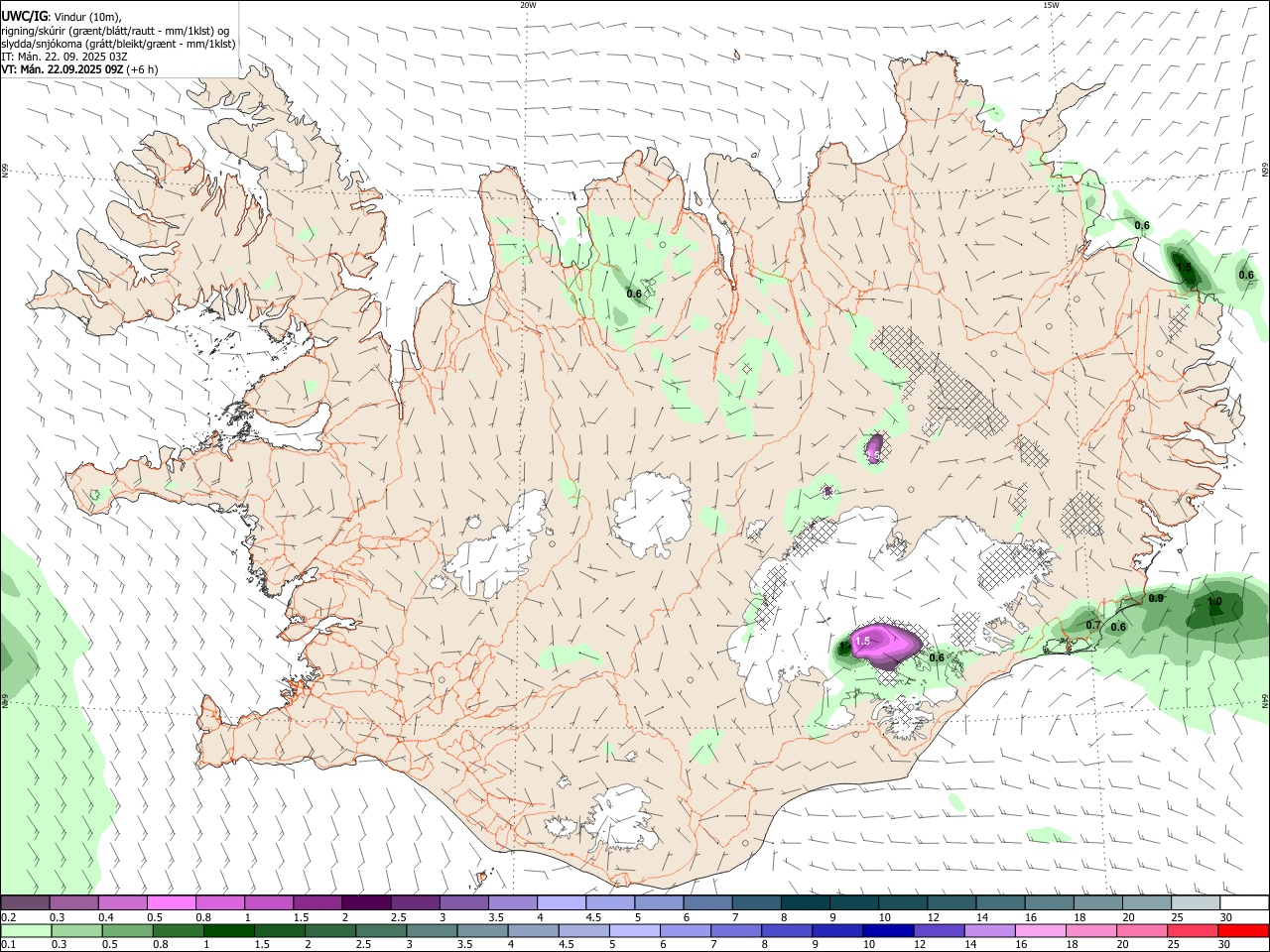Click the 0.7 rain value off southeast coast

[x=1093, y=625]
